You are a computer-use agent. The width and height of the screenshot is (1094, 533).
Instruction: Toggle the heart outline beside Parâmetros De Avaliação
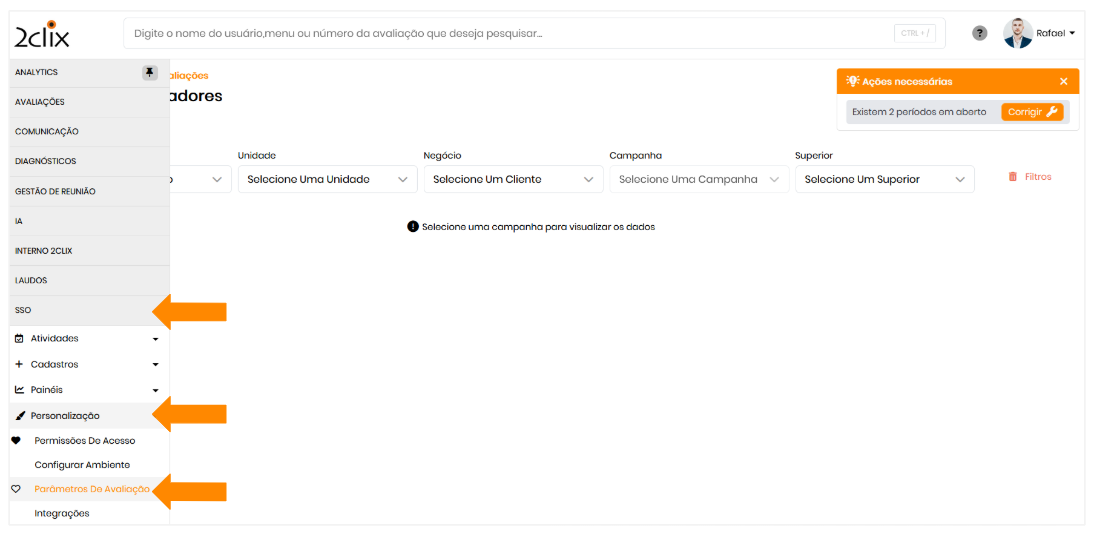(x=16, y=489)
